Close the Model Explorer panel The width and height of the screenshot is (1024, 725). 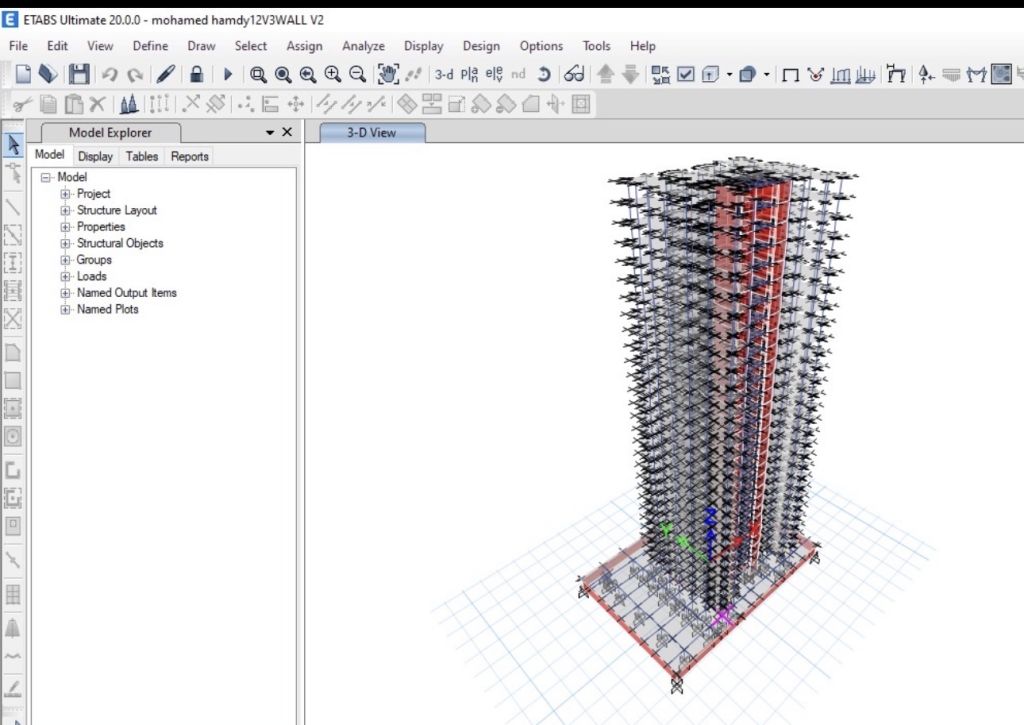pos(287,133)
